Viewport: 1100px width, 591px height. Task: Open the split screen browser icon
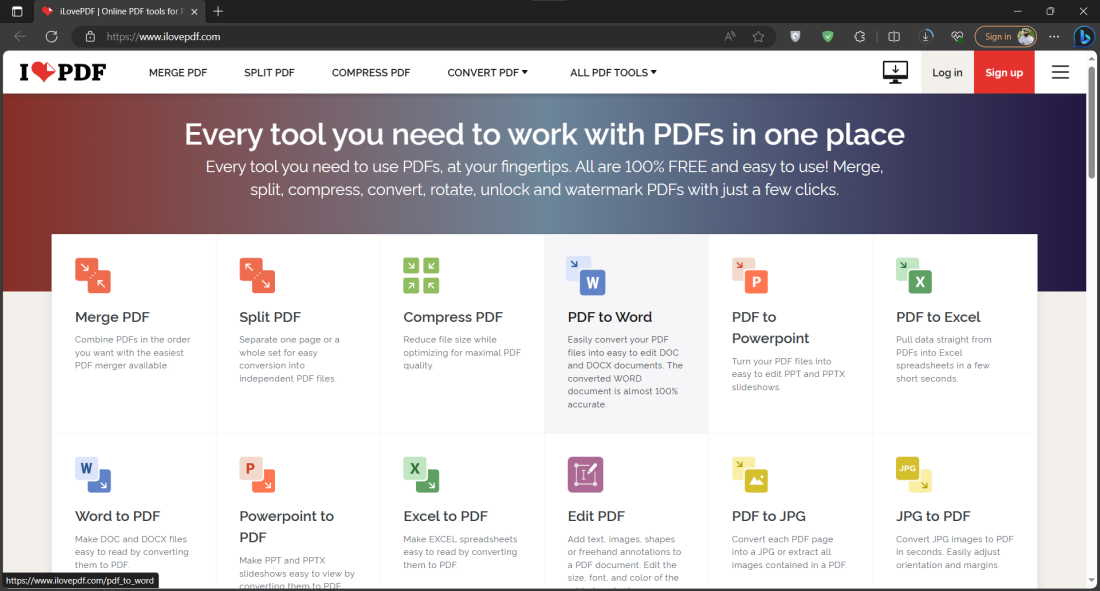894,36
